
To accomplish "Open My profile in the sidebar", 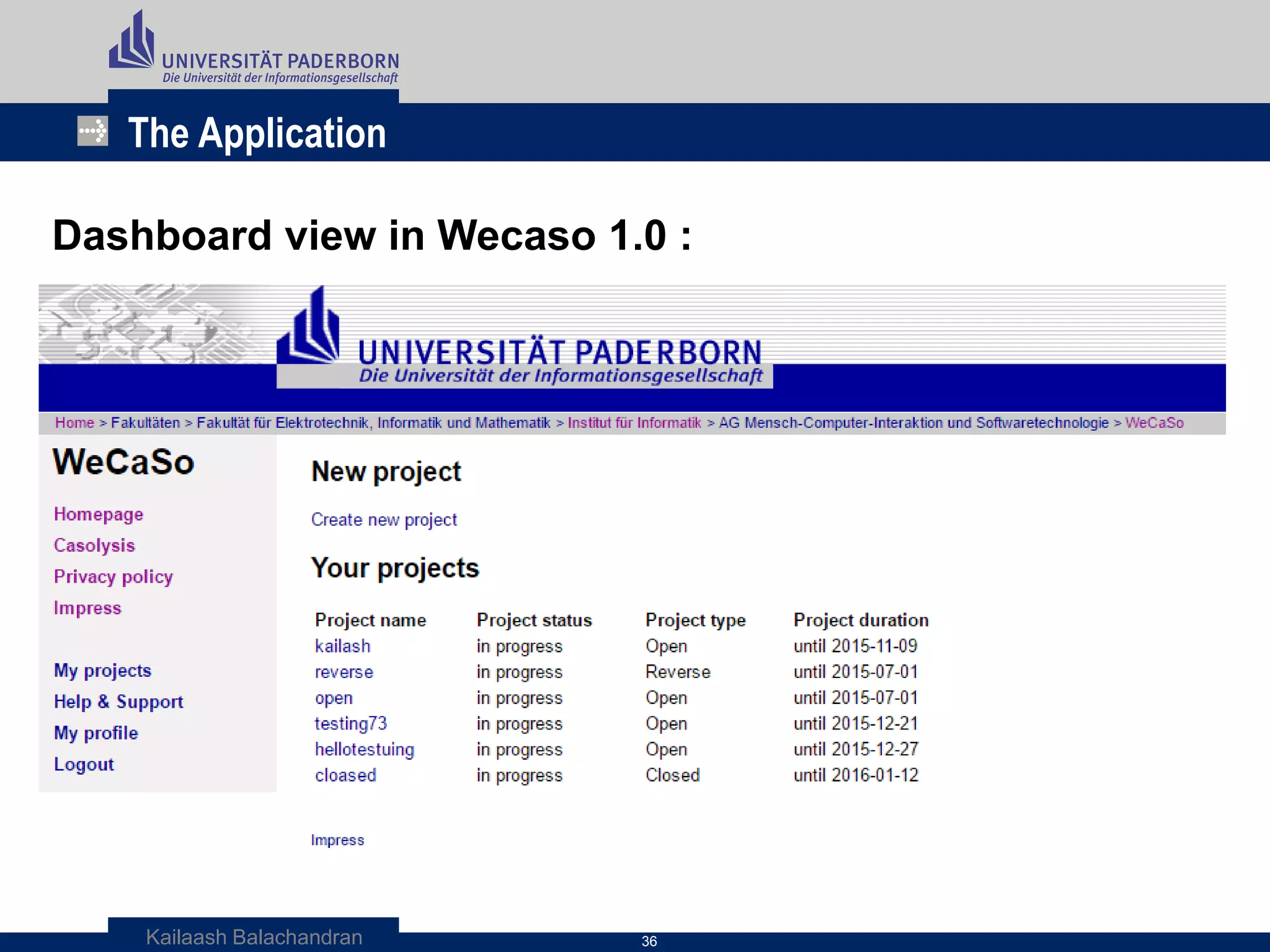I will point(96,733).
